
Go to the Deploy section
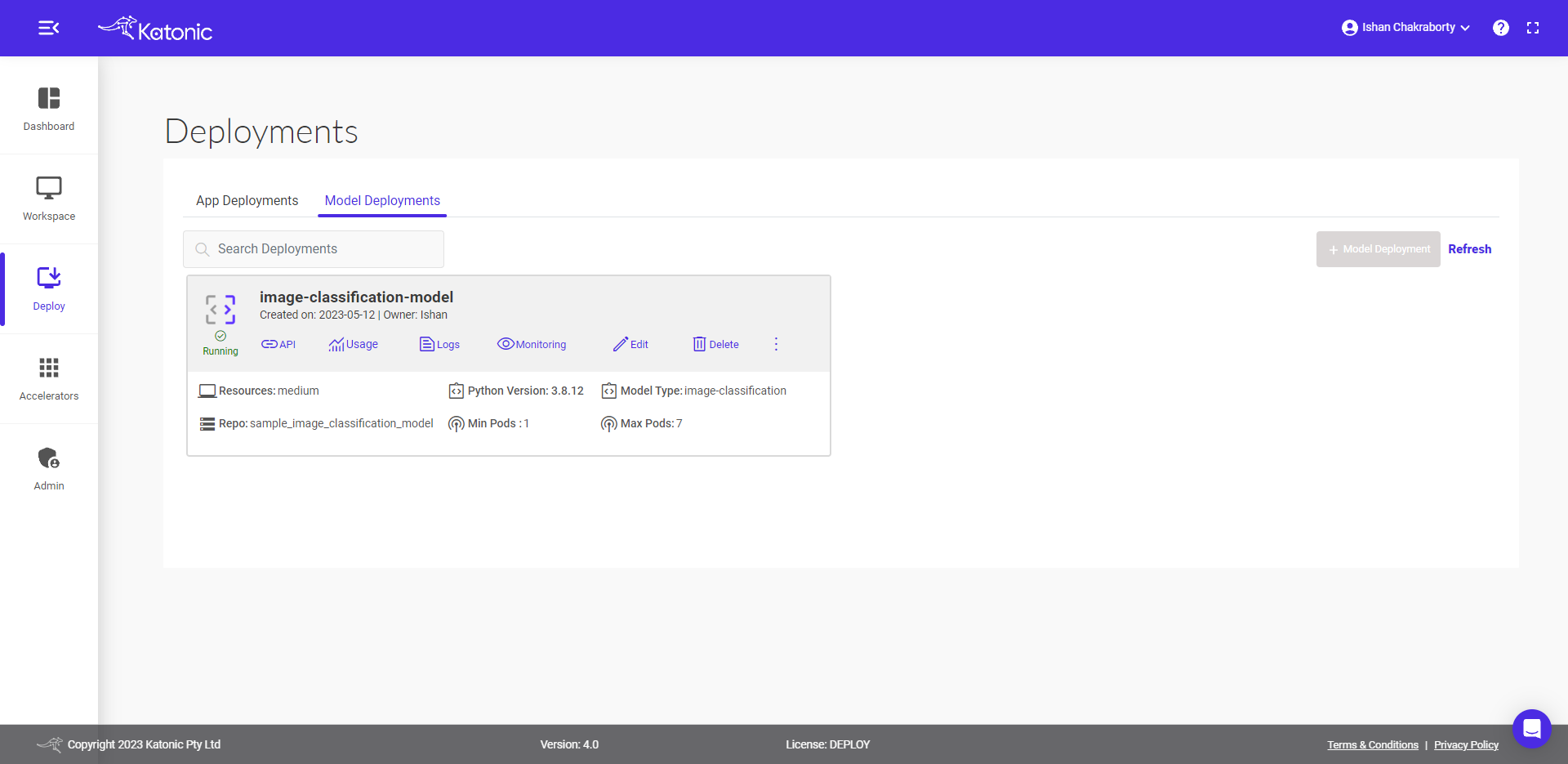click(49, 289)
